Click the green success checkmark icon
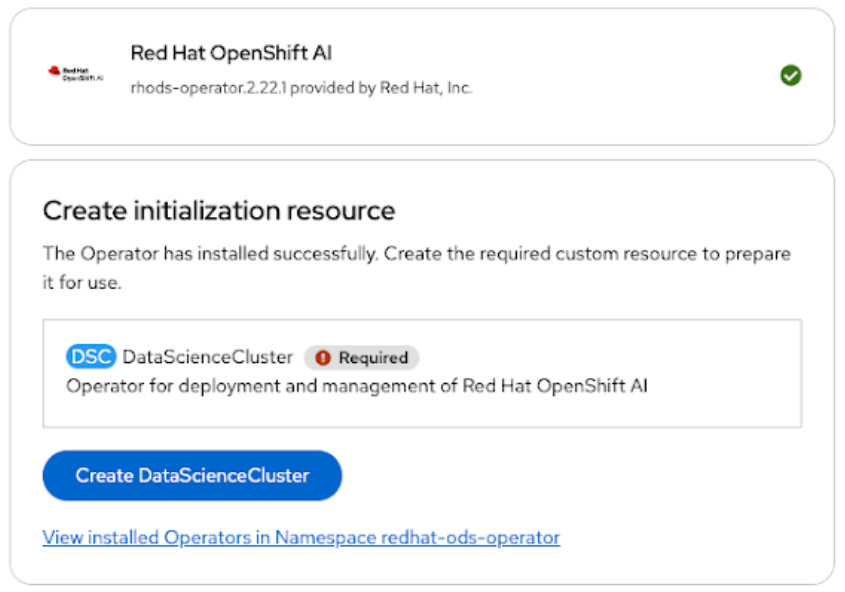The width and height of the screenshot is (845, 592). pos(791,75)
